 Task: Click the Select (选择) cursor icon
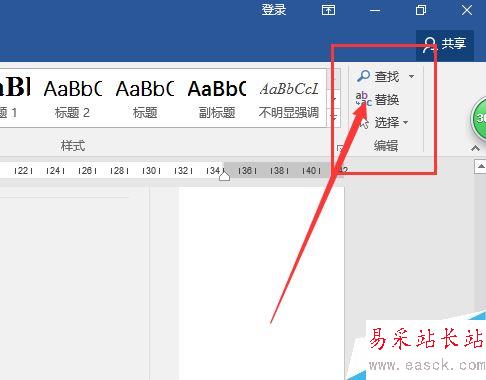[364, 123]
